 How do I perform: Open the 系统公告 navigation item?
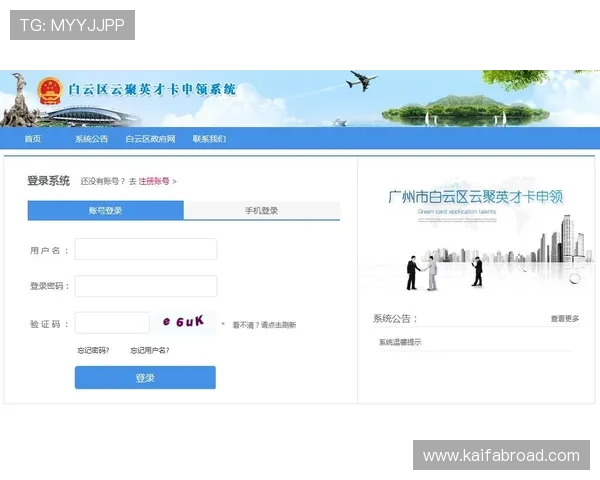coord(91,139)
